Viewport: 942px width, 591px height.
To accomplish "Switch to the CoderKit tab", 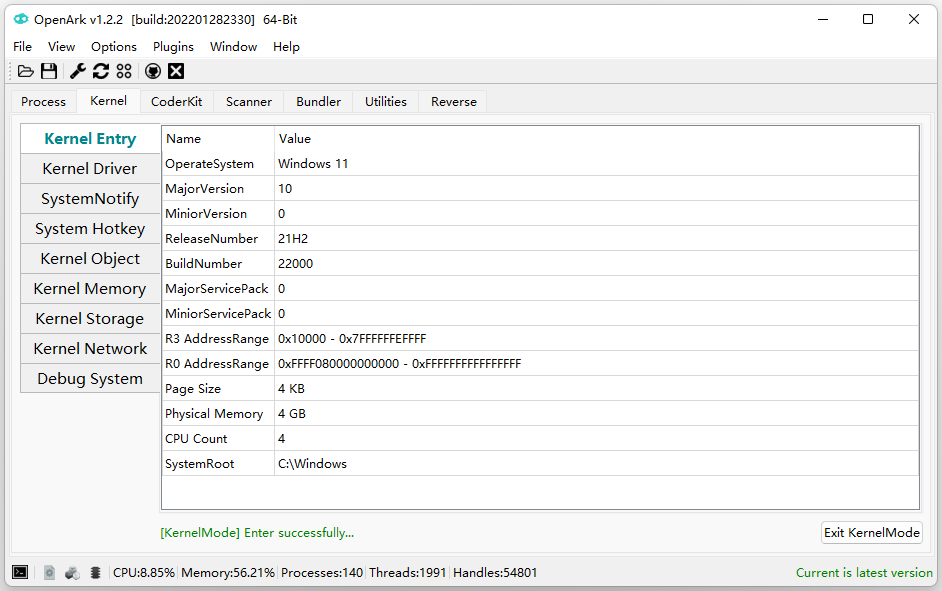I will [177, 102].
